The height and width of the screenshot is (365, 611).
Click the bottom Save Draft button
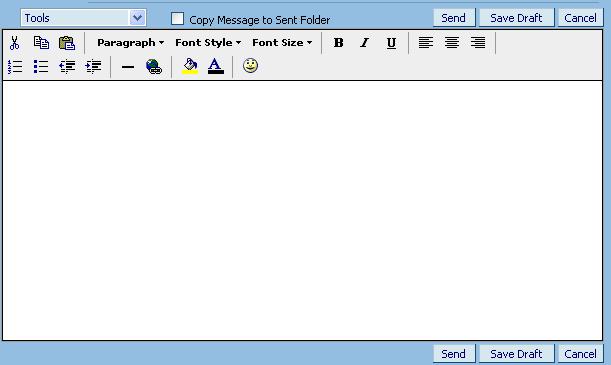click(516, 354)
